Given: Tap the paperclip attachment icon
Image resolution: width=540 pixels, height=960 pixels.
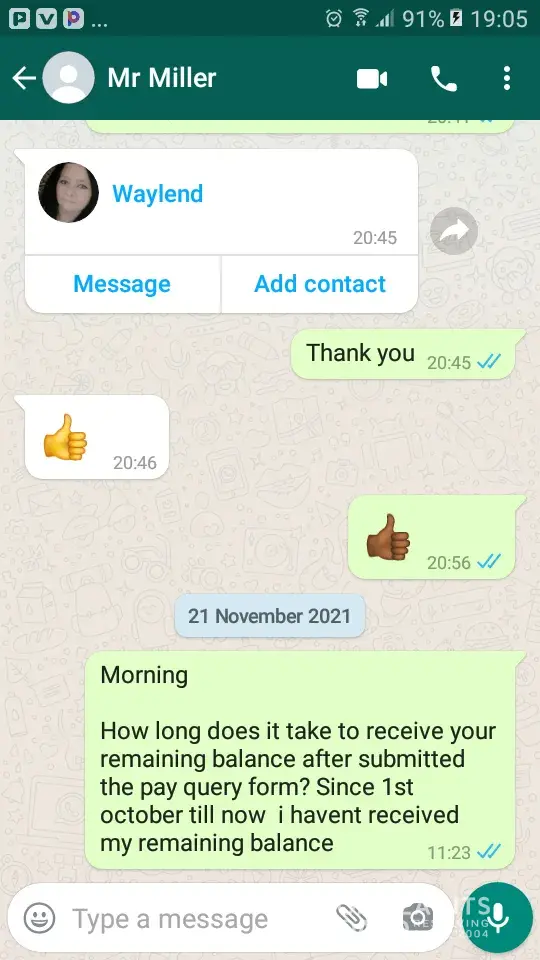Looking at the screenshot, I should [352, 918].
